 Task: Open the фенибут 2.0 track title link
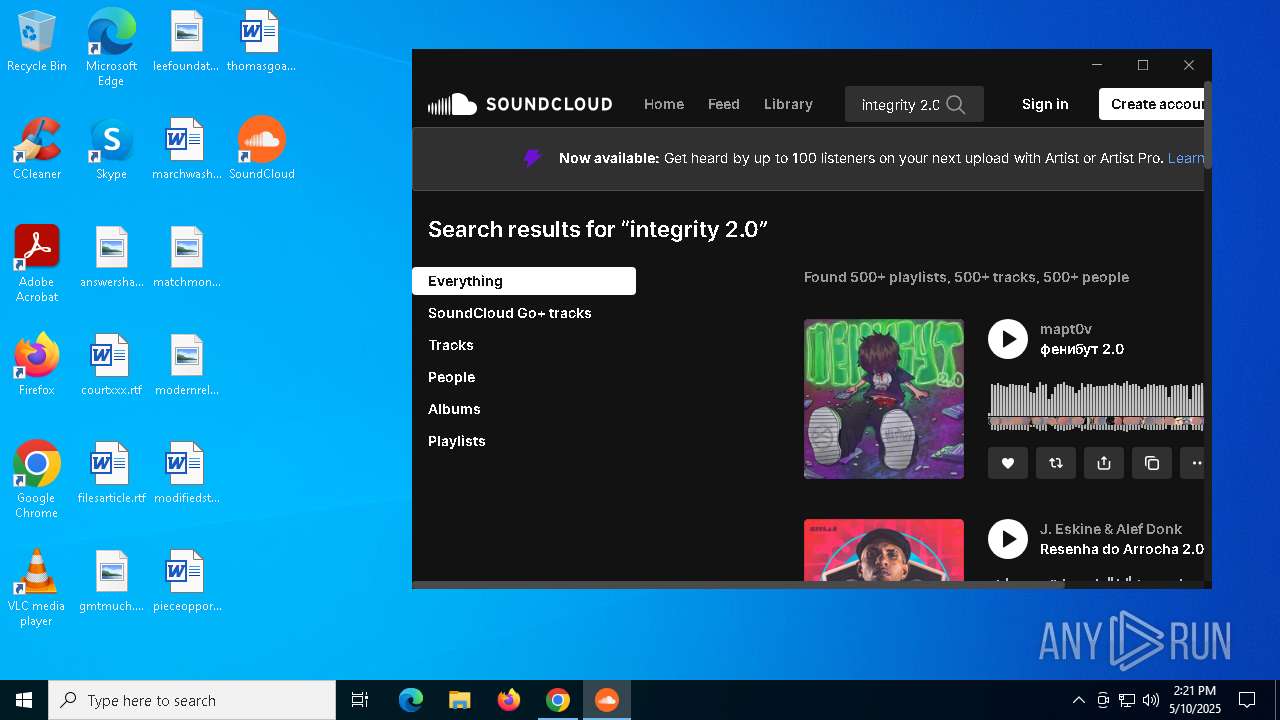pyautogui.click(x=1082, y=349)
